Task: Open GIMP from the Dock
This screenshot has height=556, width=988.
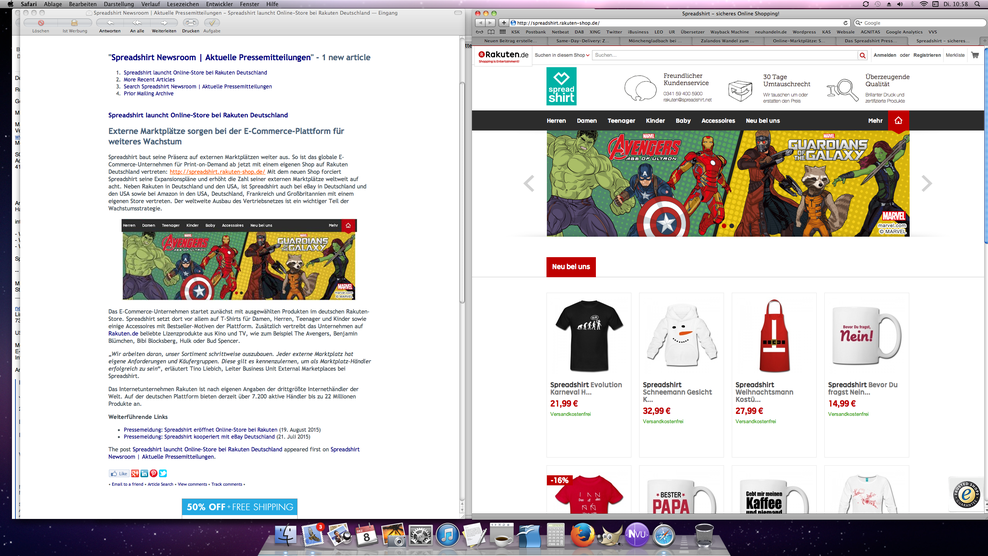Action: pyautogui.click(x=609, y=535)
